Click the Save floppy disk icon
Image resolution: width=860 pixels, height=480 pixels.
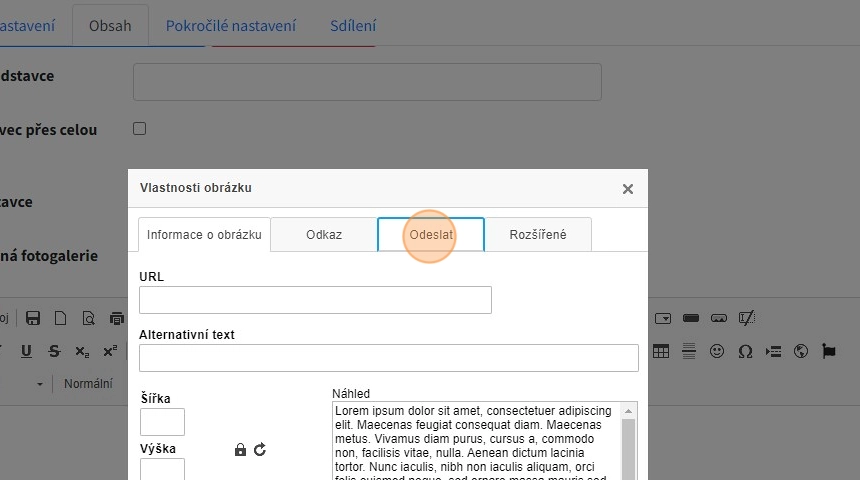[x=33, y=319]
